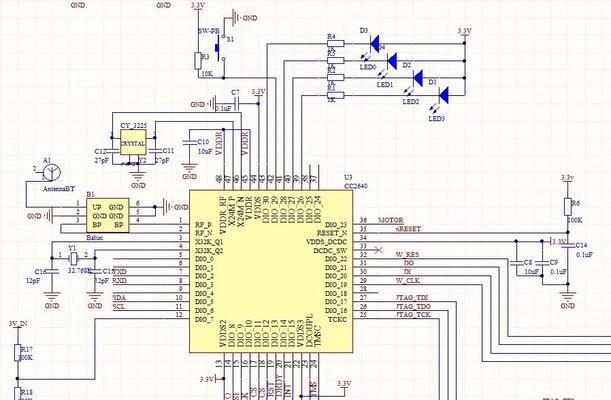Click the RF_N pin name

(x=204, y=233)
